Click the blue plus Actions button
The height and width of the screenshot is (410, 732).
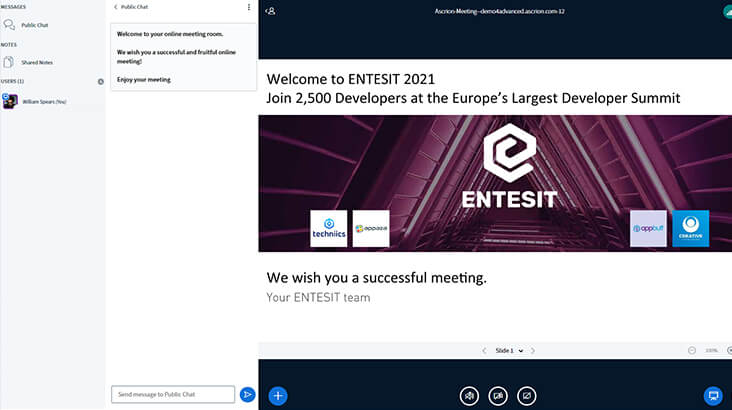coord(278,395)
